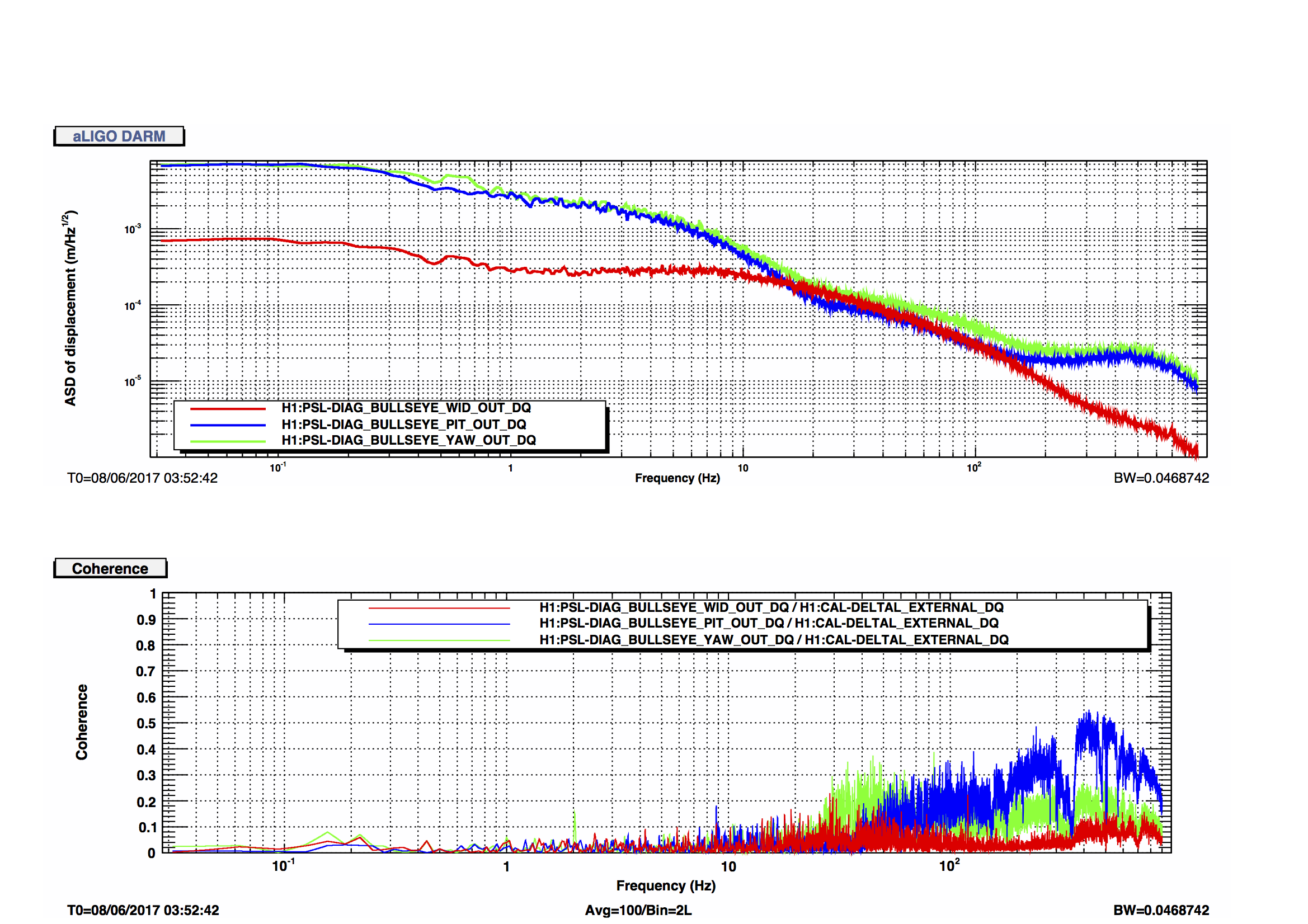Click top plot's Frequency (Hz) axis label
Screen dimensions: 1308x924
(x=677, y=478)
